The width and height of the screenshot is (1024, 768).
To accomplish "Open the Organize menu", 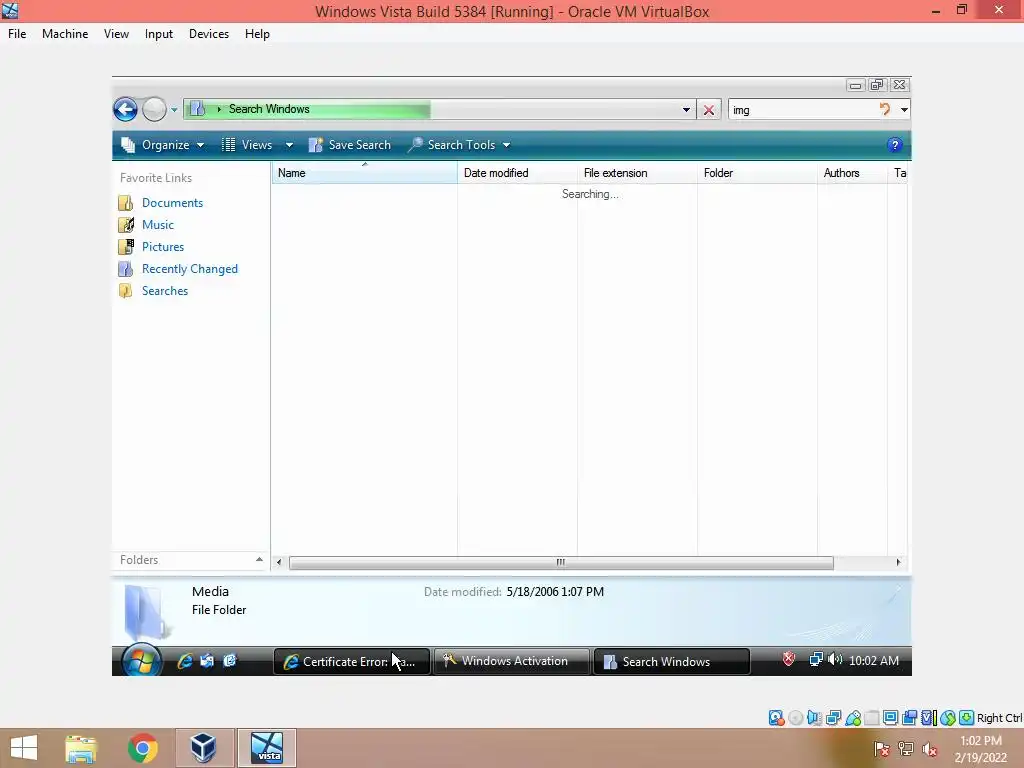I will [163, 145].
